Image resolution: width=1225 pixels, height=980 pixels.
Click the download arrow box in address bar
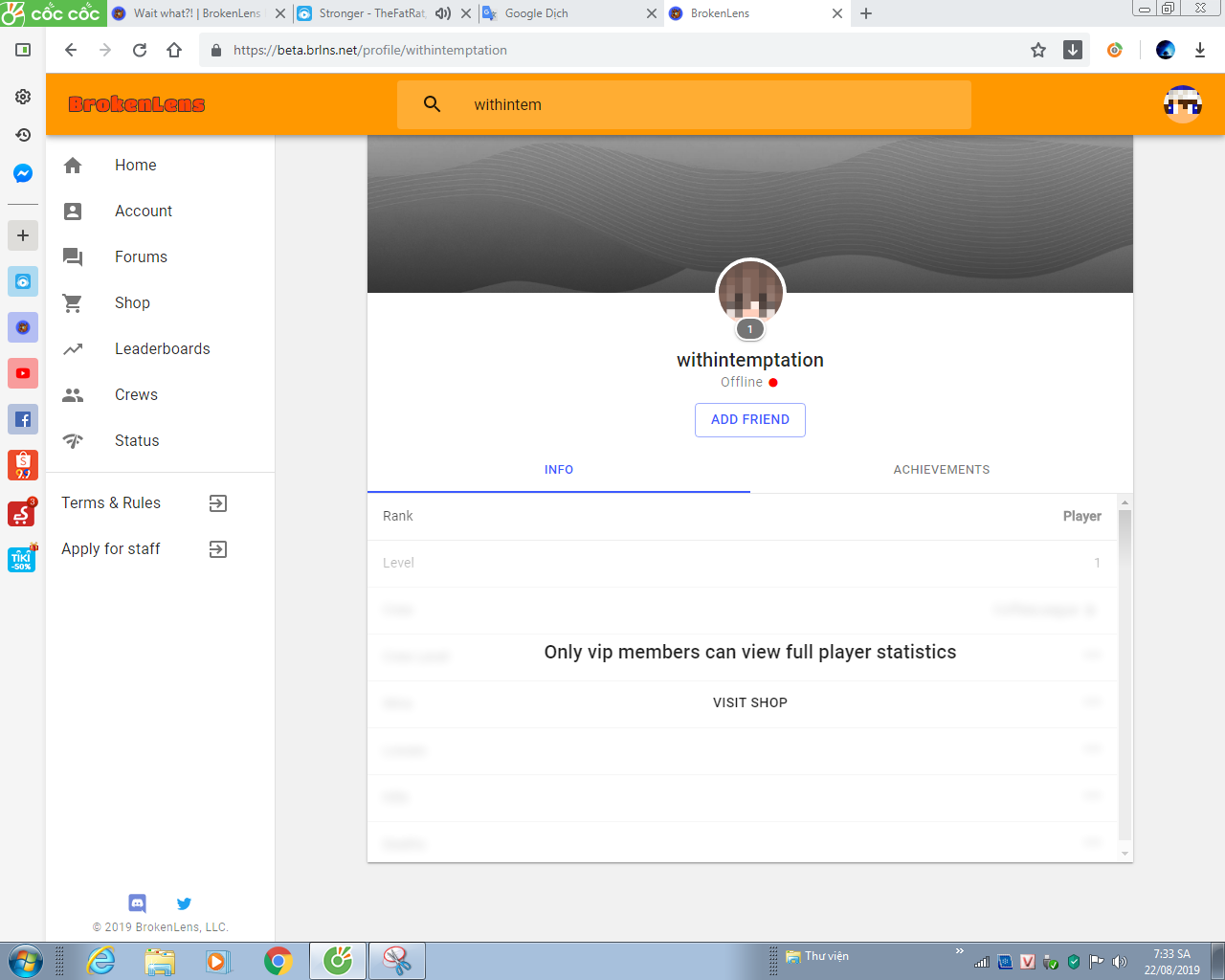coord(1073,50)
